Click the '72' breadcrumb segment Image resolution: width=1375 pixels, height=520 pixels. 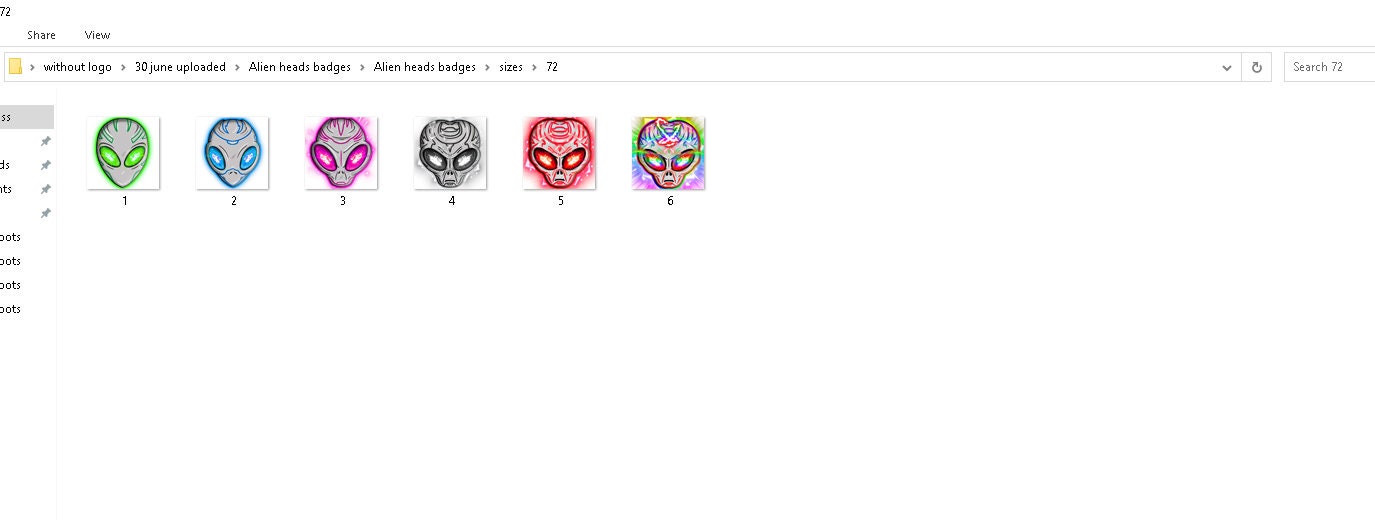[552, 67]
